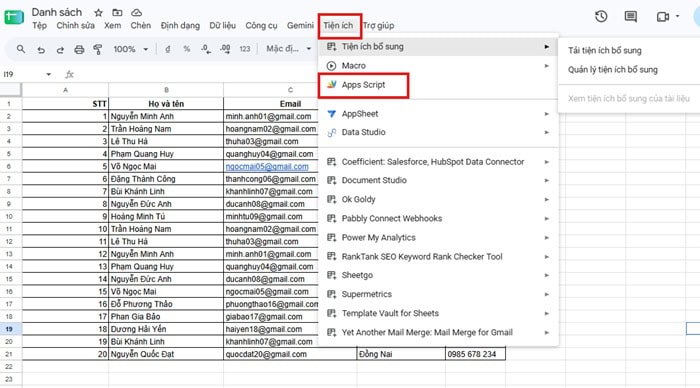
Task: Increase decimal places
Action: click(x=225, y=49)
